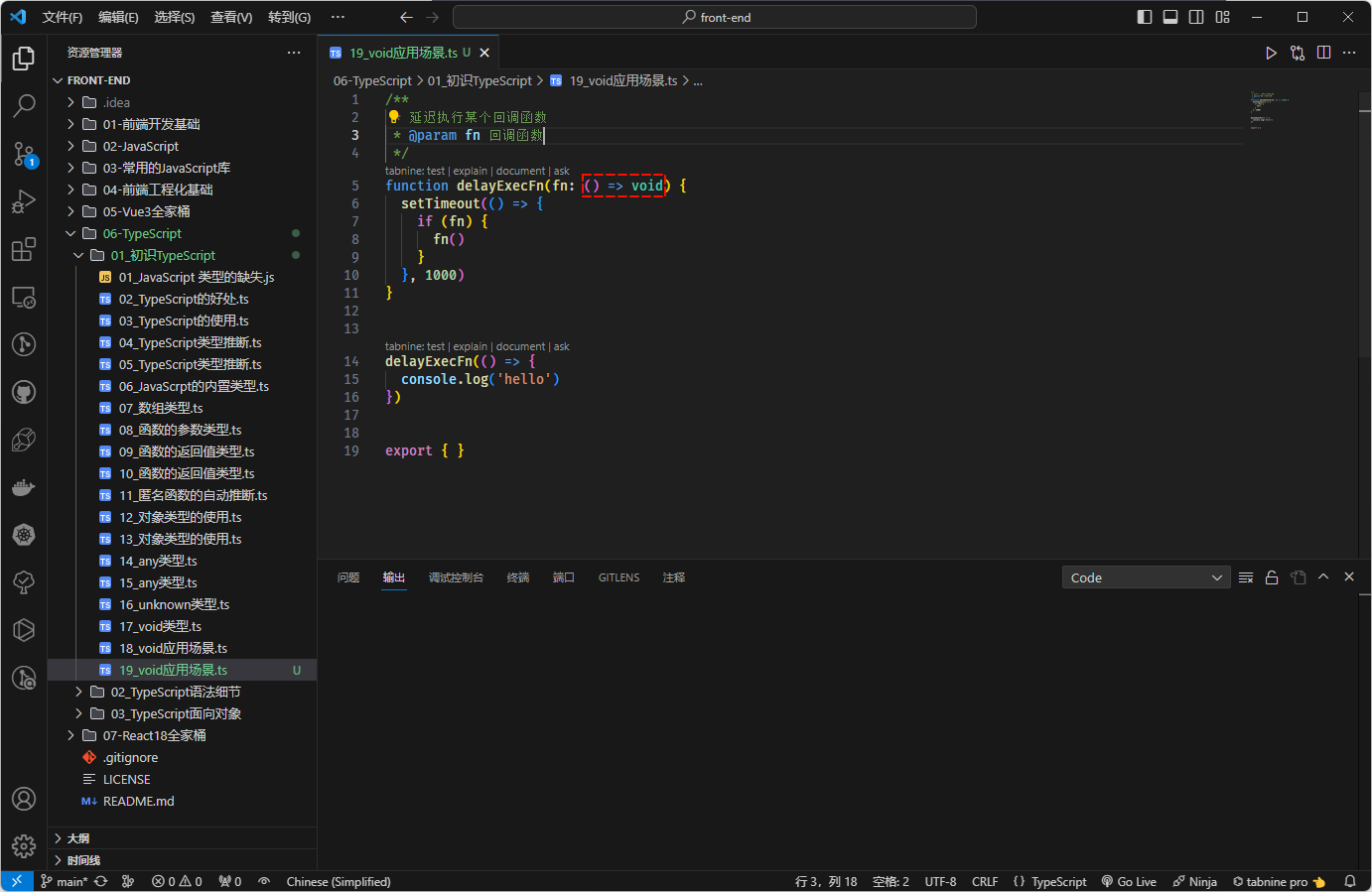This screenshot has height=892, width=1372.
Task: Open the 文件(F) menu
Action: coord(62,17)
